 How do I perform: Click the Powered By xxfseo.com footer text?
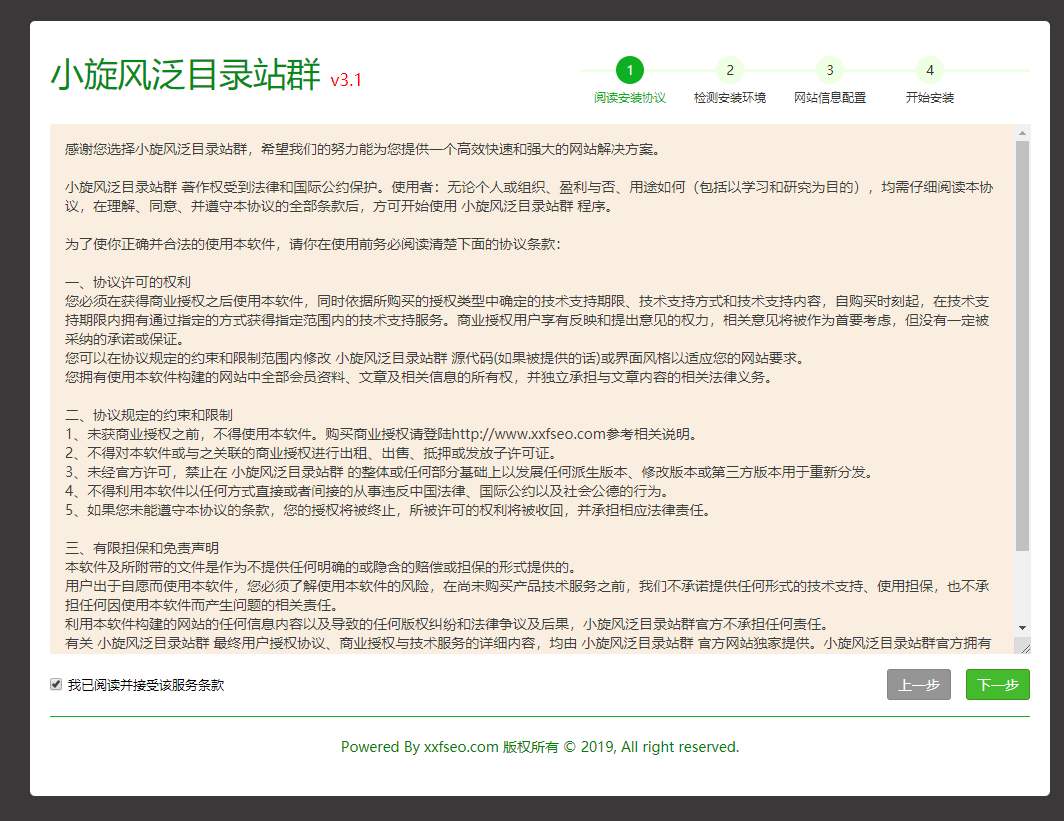(x=539, y=747)
